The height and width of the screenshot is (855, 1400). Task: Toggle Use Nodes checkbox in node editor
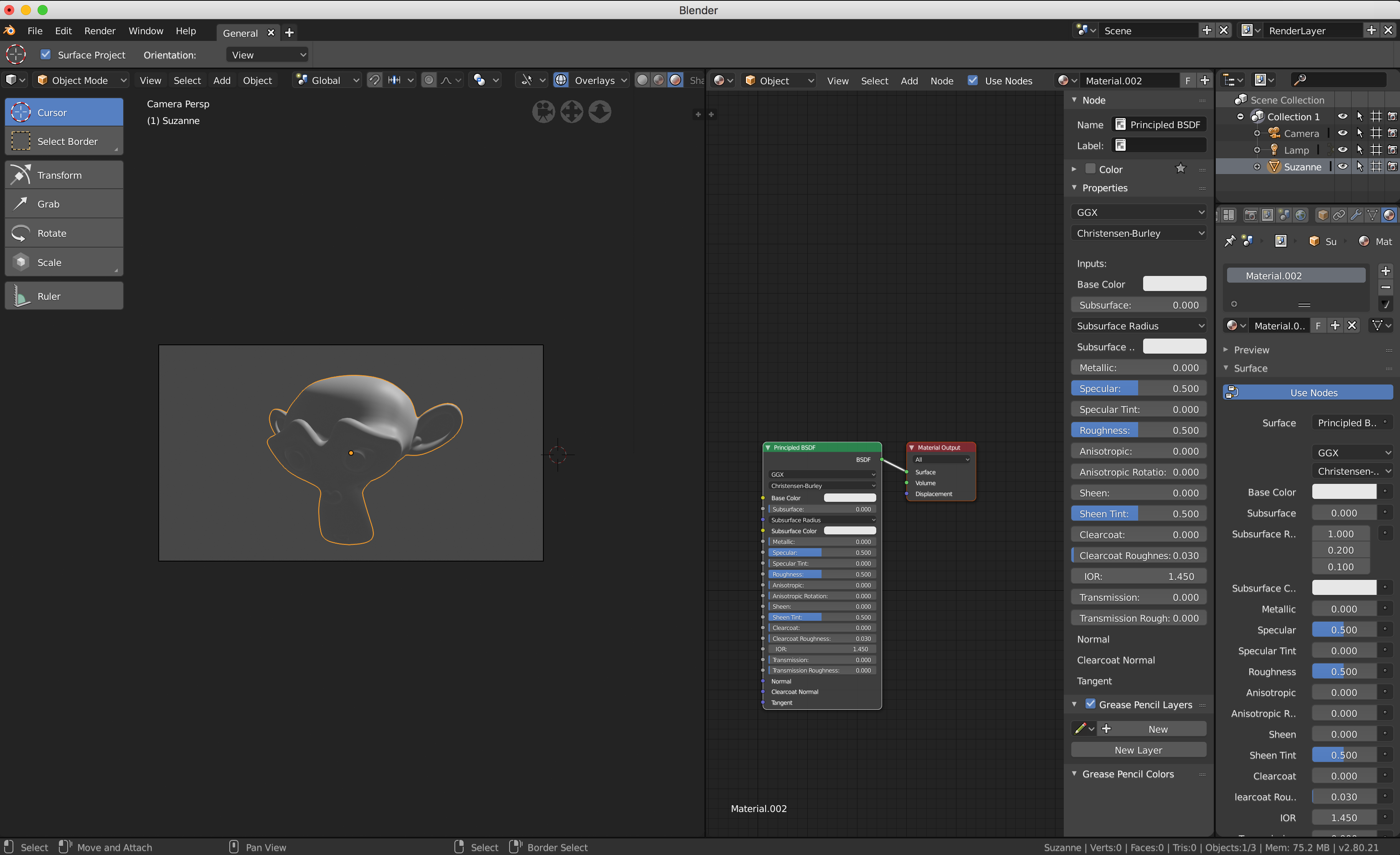click(x=973, y=80)
